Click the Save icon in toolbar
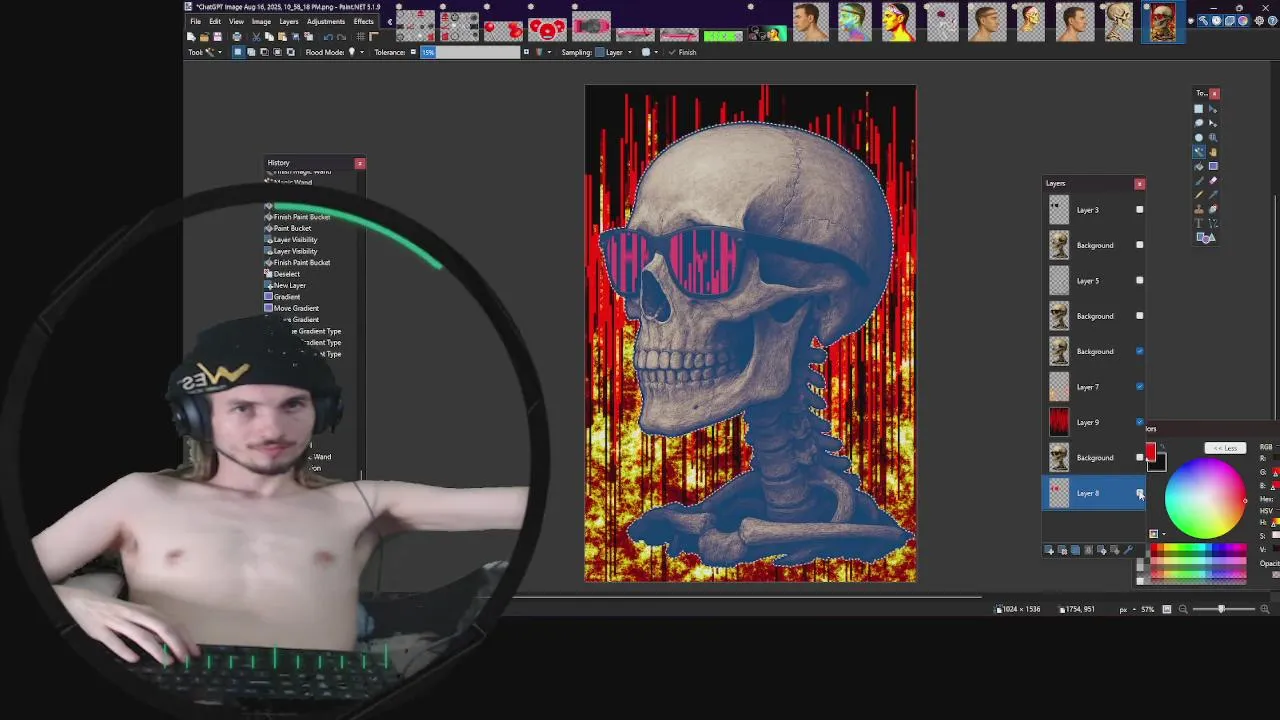This screenshot has width=1280, height=720. [x=217, y=36]
